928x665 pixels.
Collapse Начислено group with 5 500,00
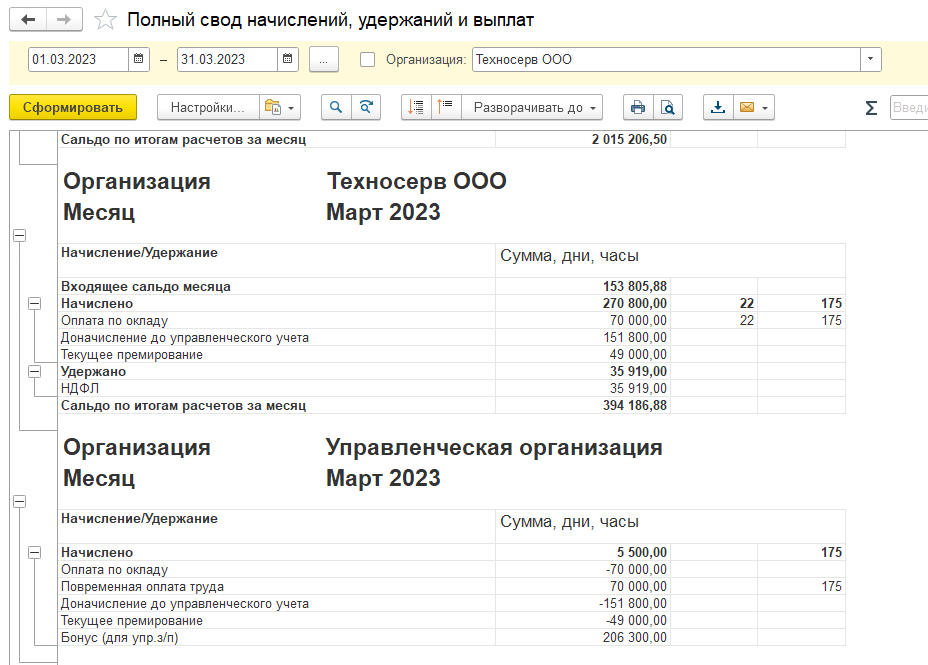pyautogui.click(x=35, y=553)
